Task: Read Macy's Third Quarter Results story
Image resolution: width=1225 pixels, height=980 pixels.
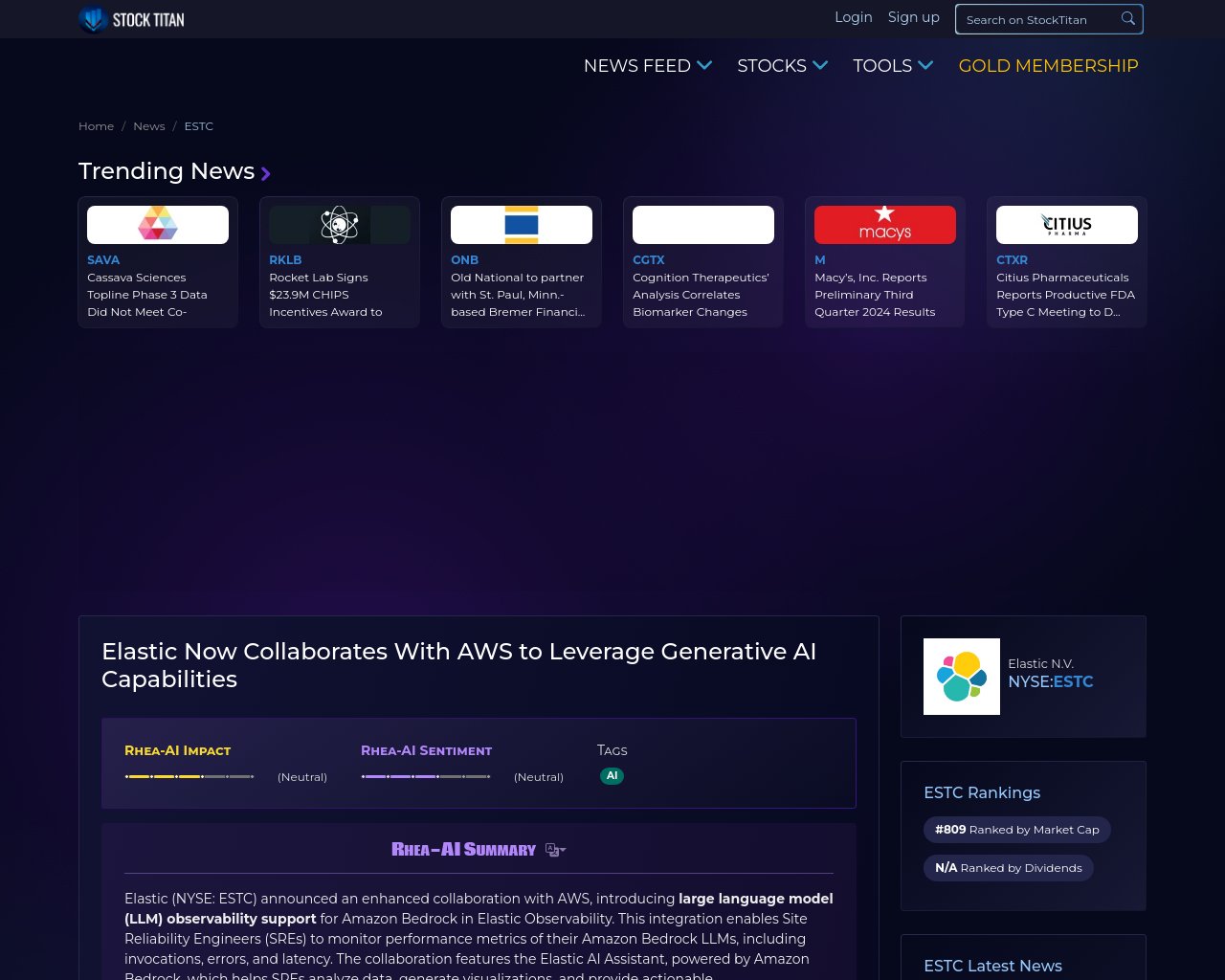Action: [x=875, y=295]
